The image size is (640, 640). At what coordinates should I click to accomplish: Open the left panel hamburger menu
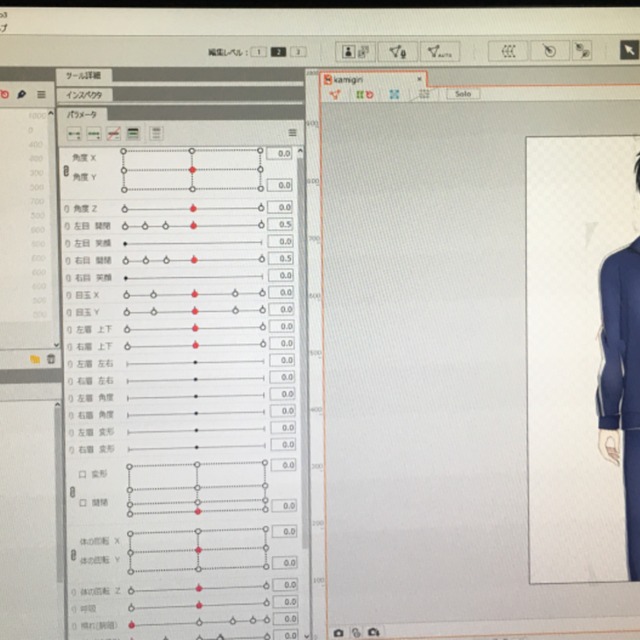(41, 94)
